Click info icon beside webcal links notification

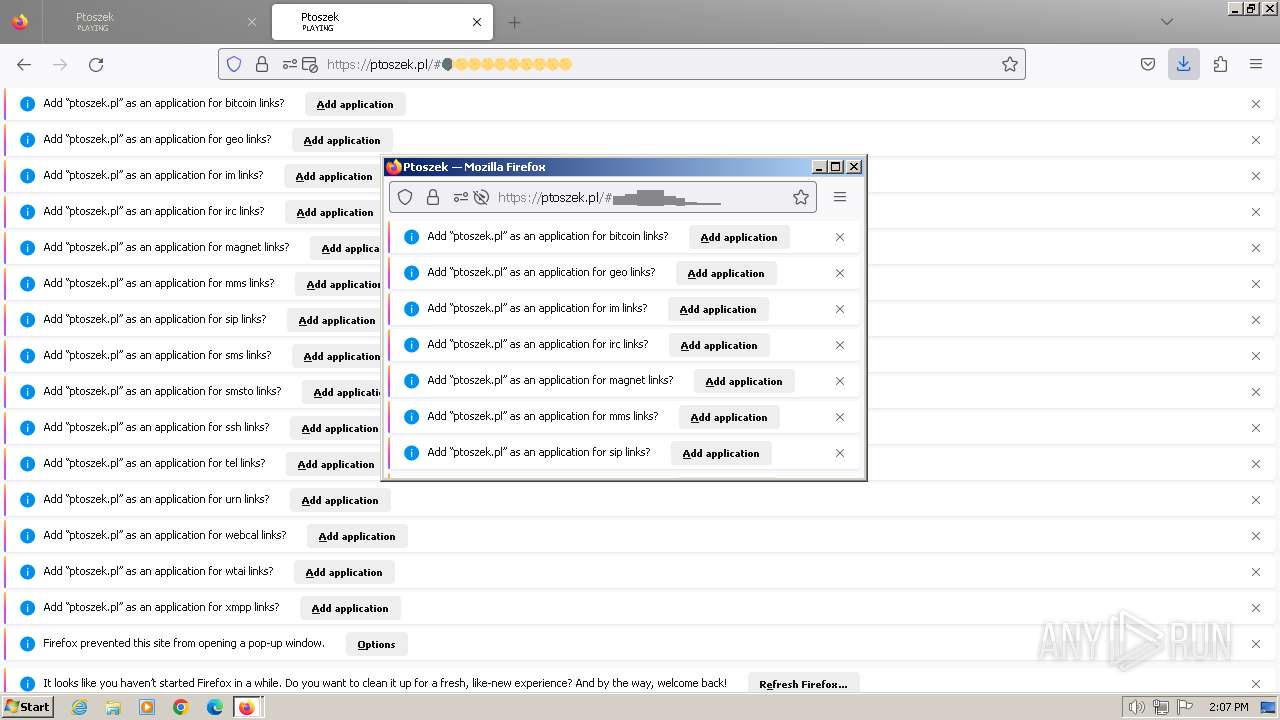point(27,536)
